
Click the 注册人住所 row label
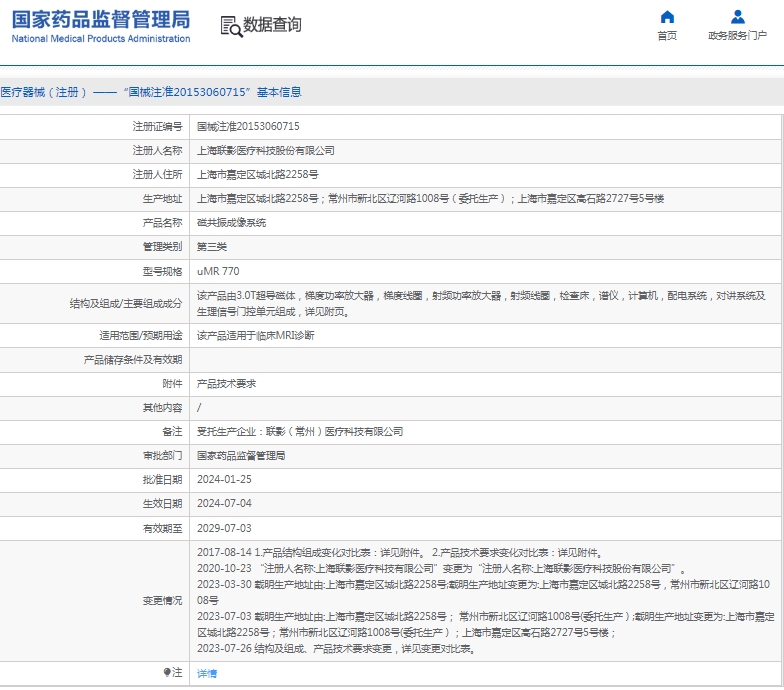point(158,174)
